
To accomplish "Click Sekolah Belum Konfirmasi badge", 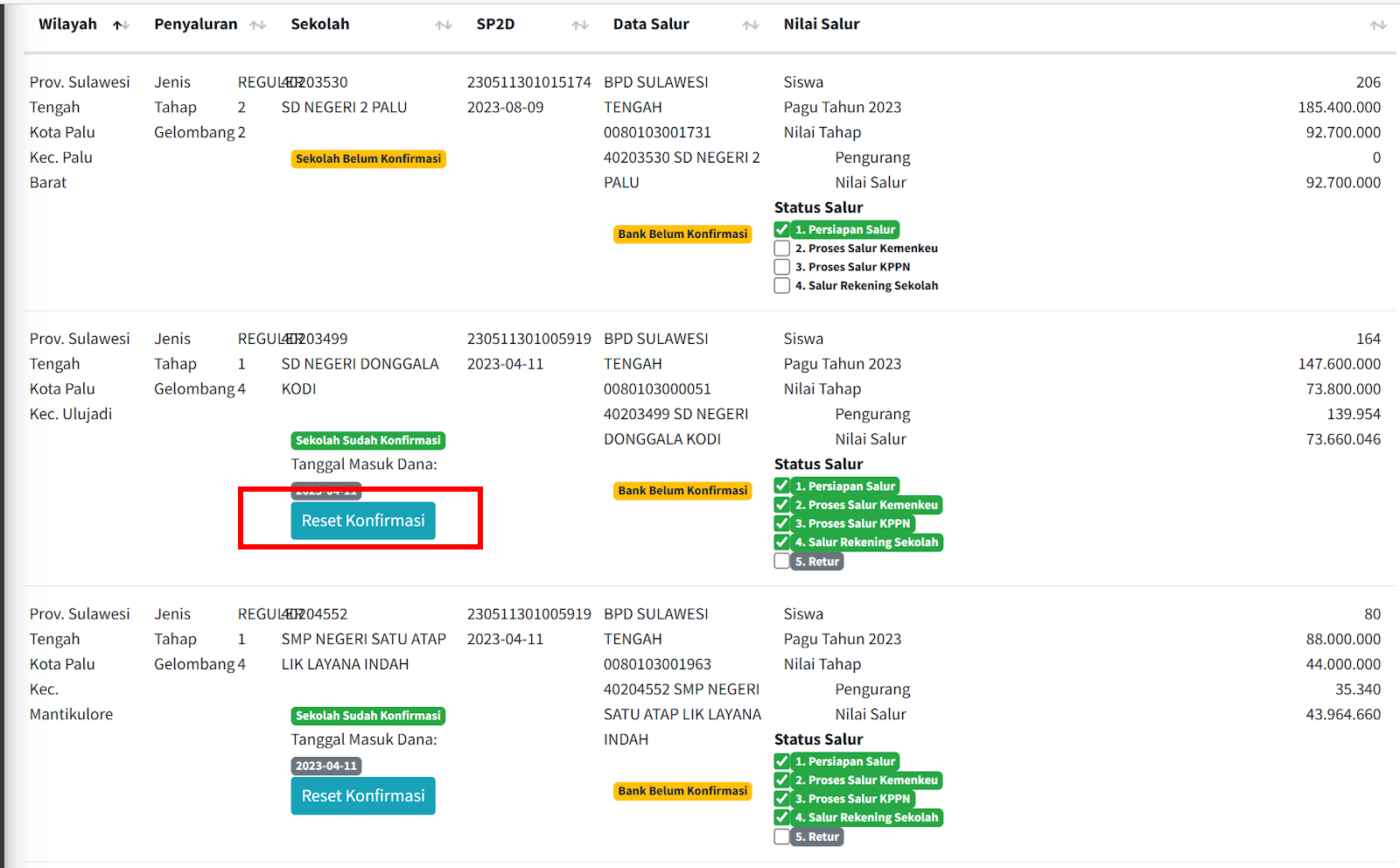I will [x=368, y=158].
